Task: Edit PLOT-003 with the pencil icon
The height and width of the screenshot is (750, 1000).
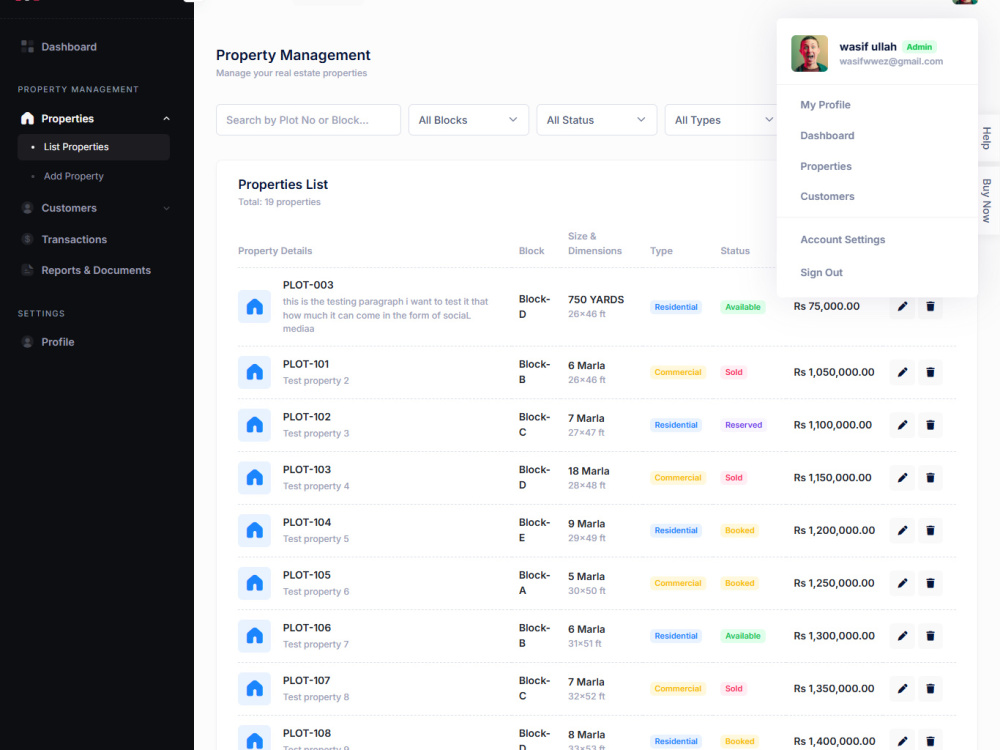Action: coord(902,307)
